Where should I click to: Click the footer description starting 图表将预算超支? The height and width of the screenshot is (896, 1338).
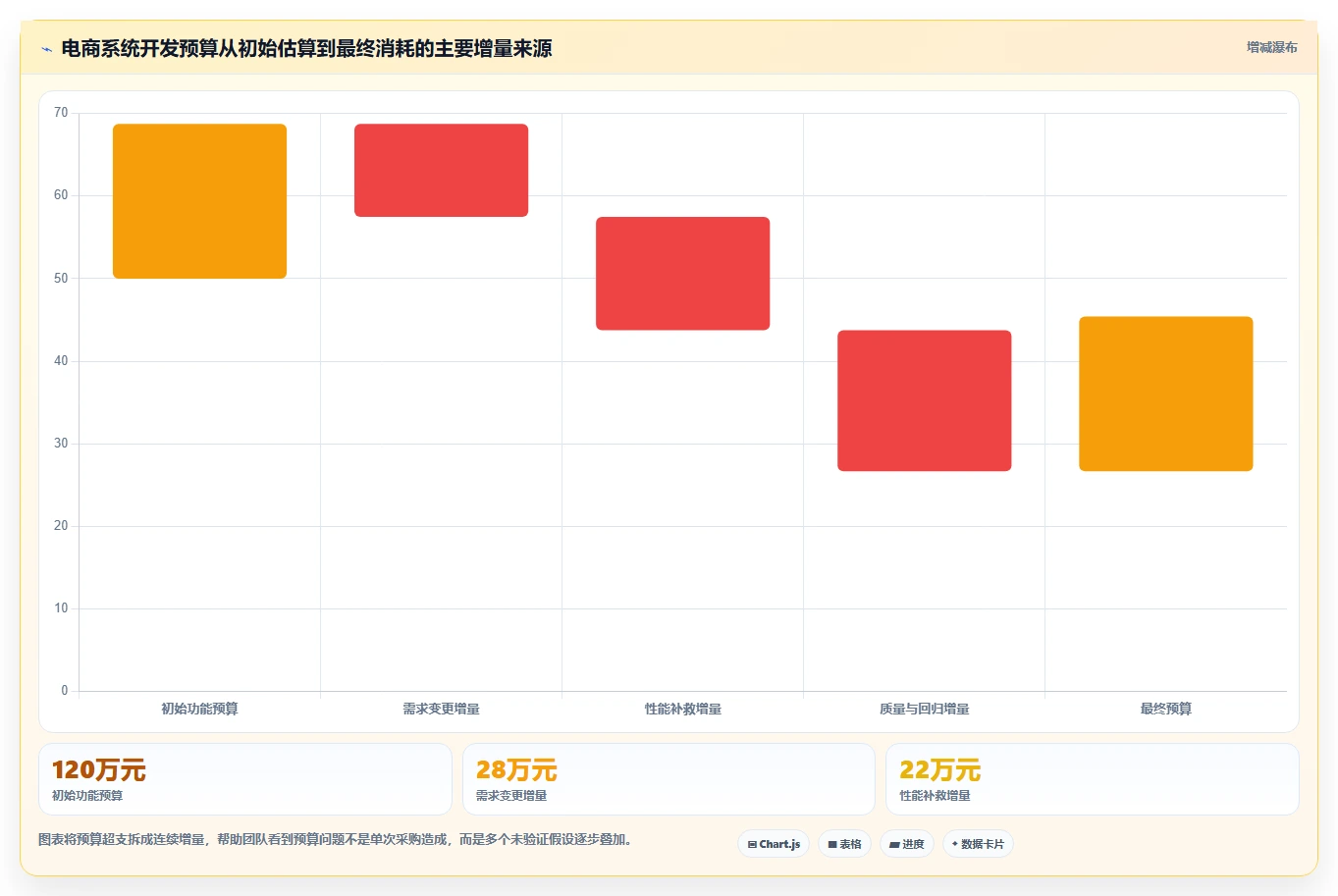coord(338,839)
